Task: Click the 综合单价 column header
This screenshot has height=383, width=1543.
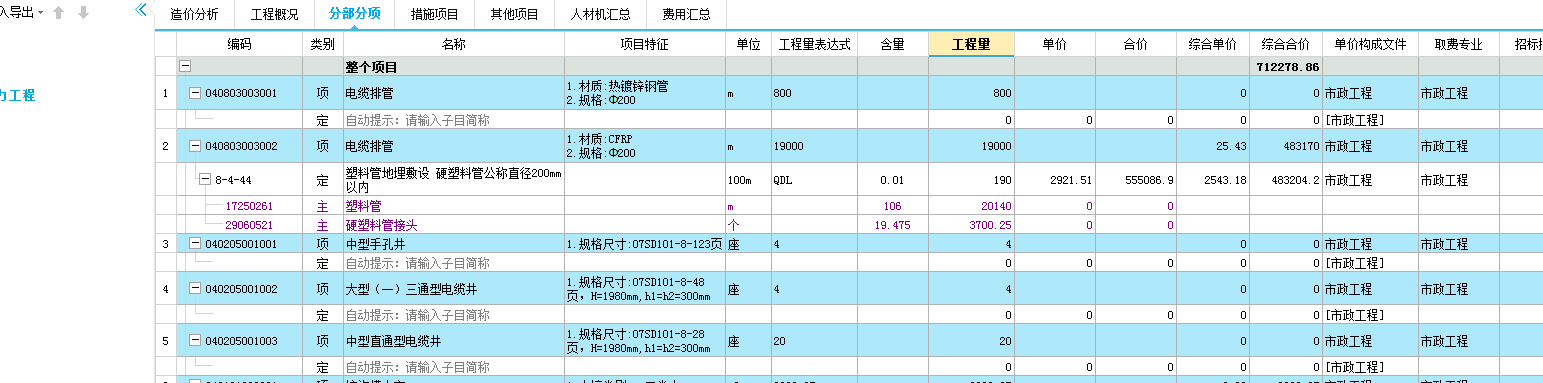Action: (x=1213, y=44)
